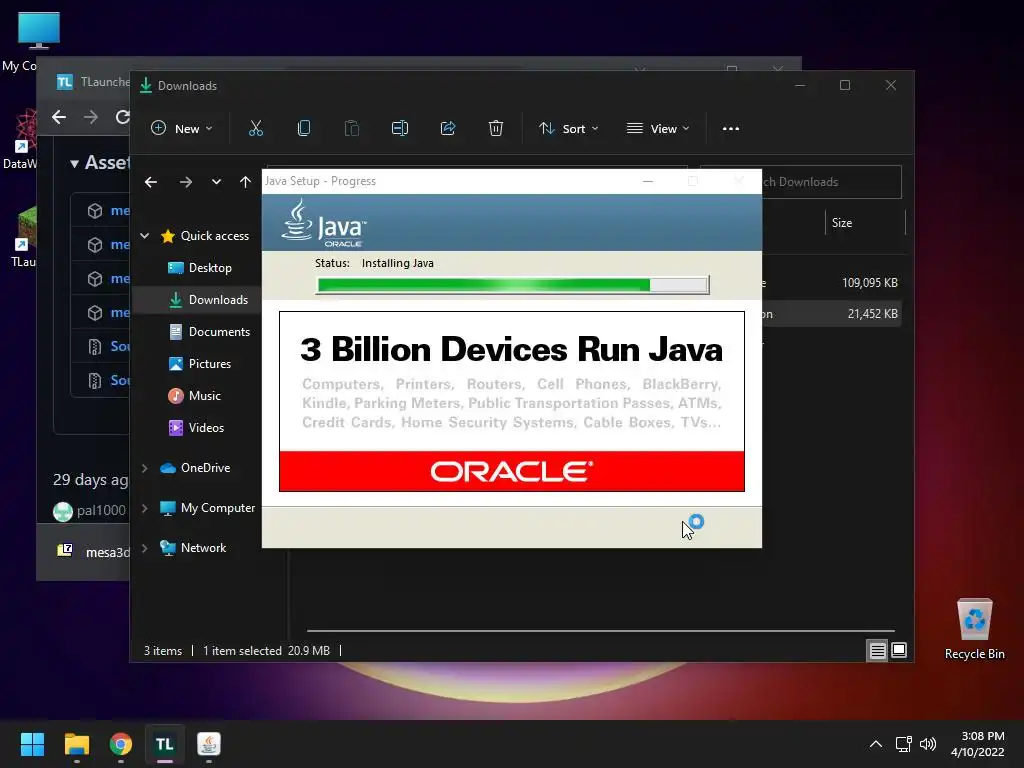Open the See more (three dots) menu
The width and height of the screenshot is (1024, 768).
click(x=731, y=129)
